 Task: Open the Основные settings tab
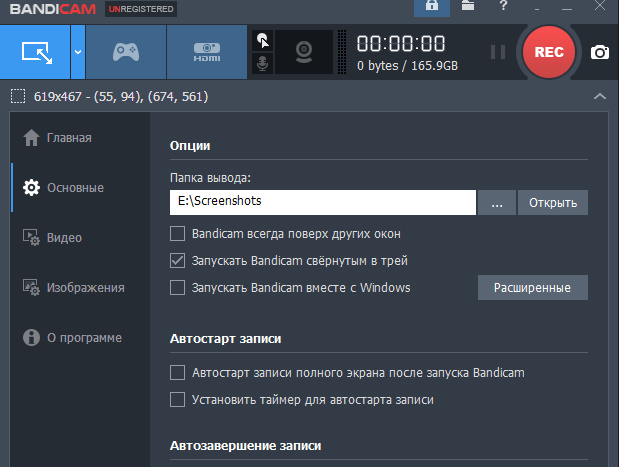(x=81, y=188)
